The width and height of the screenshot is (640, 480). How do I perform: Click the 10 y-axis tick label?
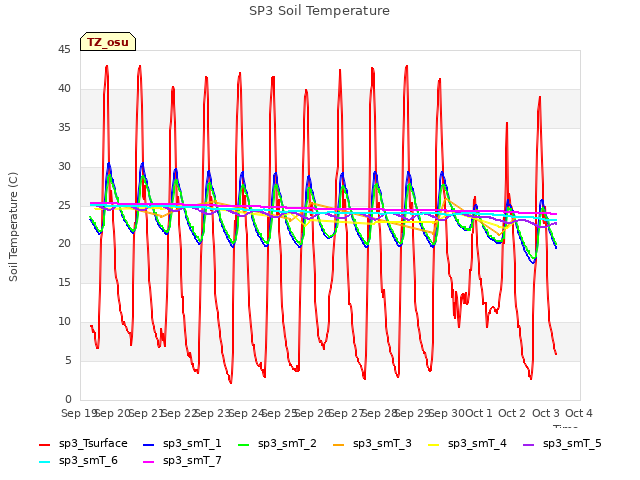point(64,322)
